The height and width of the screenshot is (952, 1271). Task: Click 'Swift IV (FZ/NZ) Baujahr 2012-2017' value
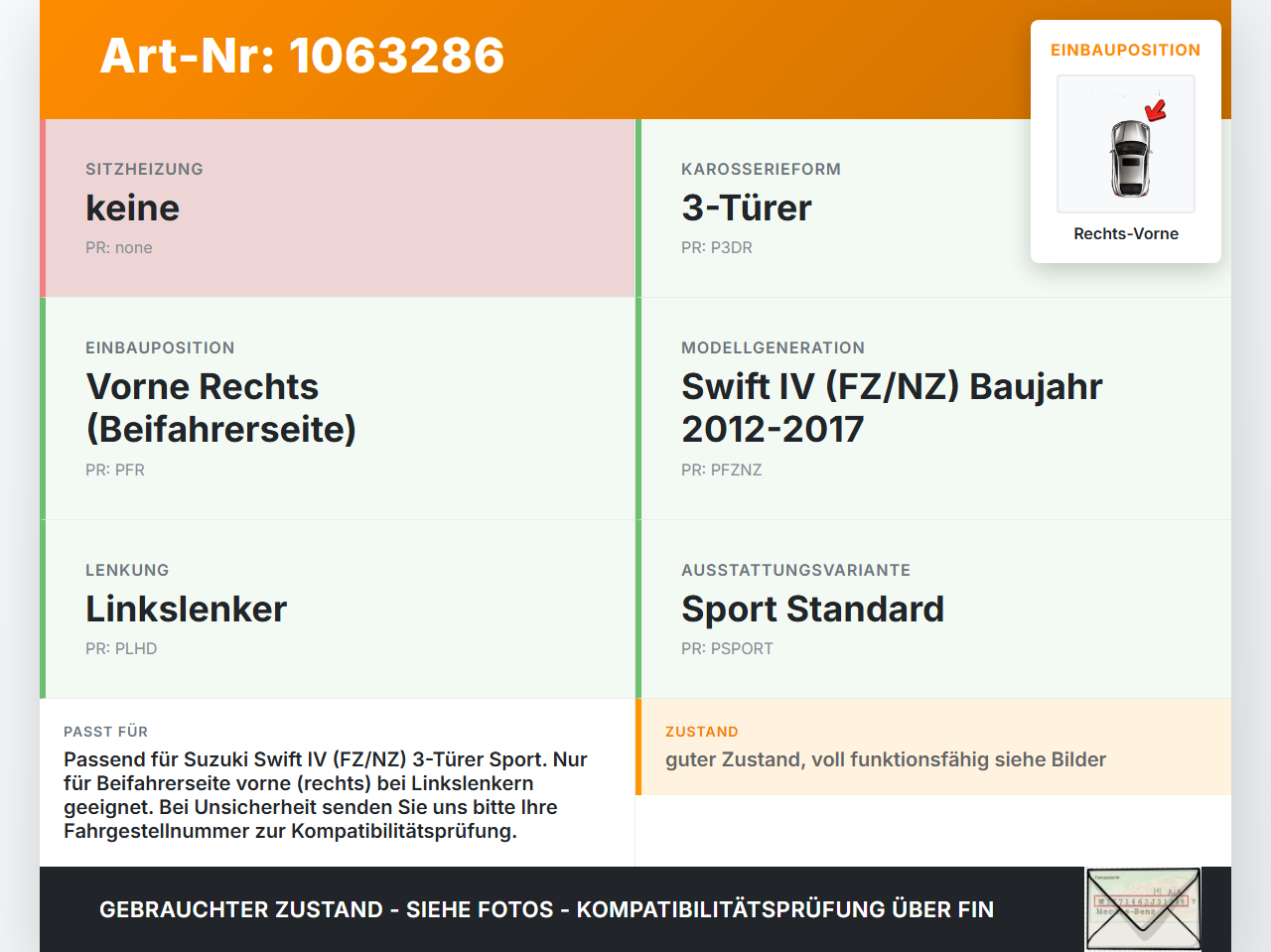pos(892,408)
